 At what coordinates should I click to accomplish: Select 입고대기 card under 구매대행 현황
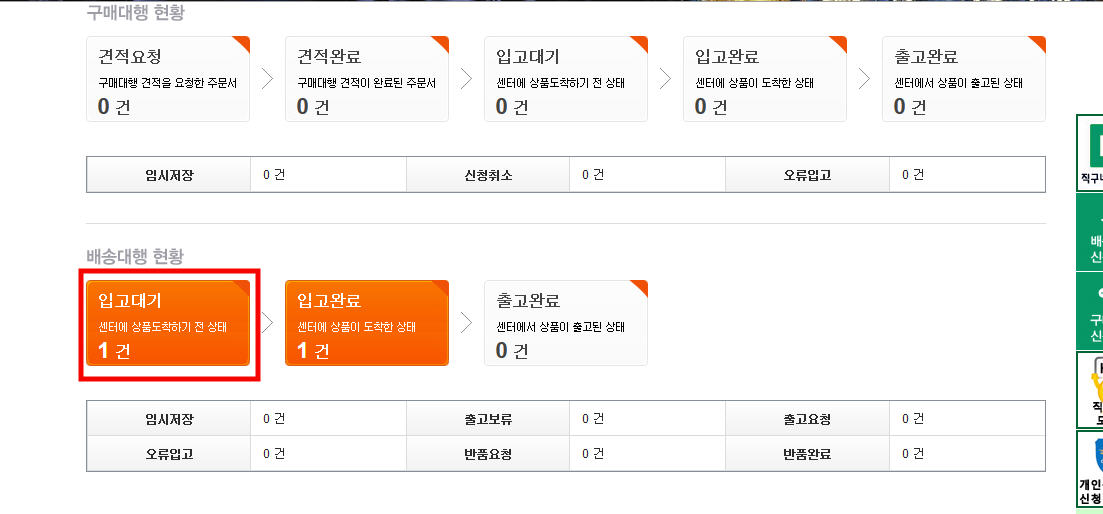coord(566,79)
